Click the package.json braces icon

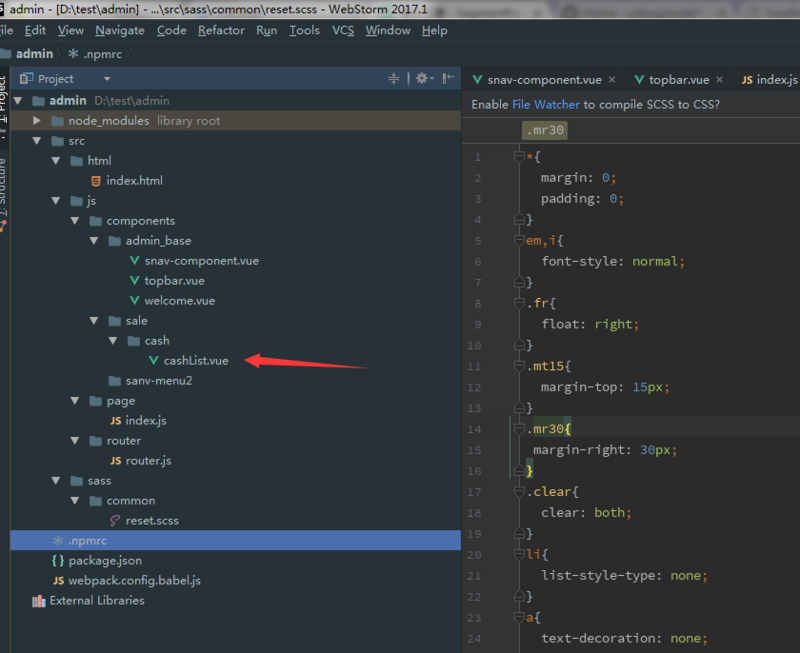pyautogui.click(x=58, y=561)
